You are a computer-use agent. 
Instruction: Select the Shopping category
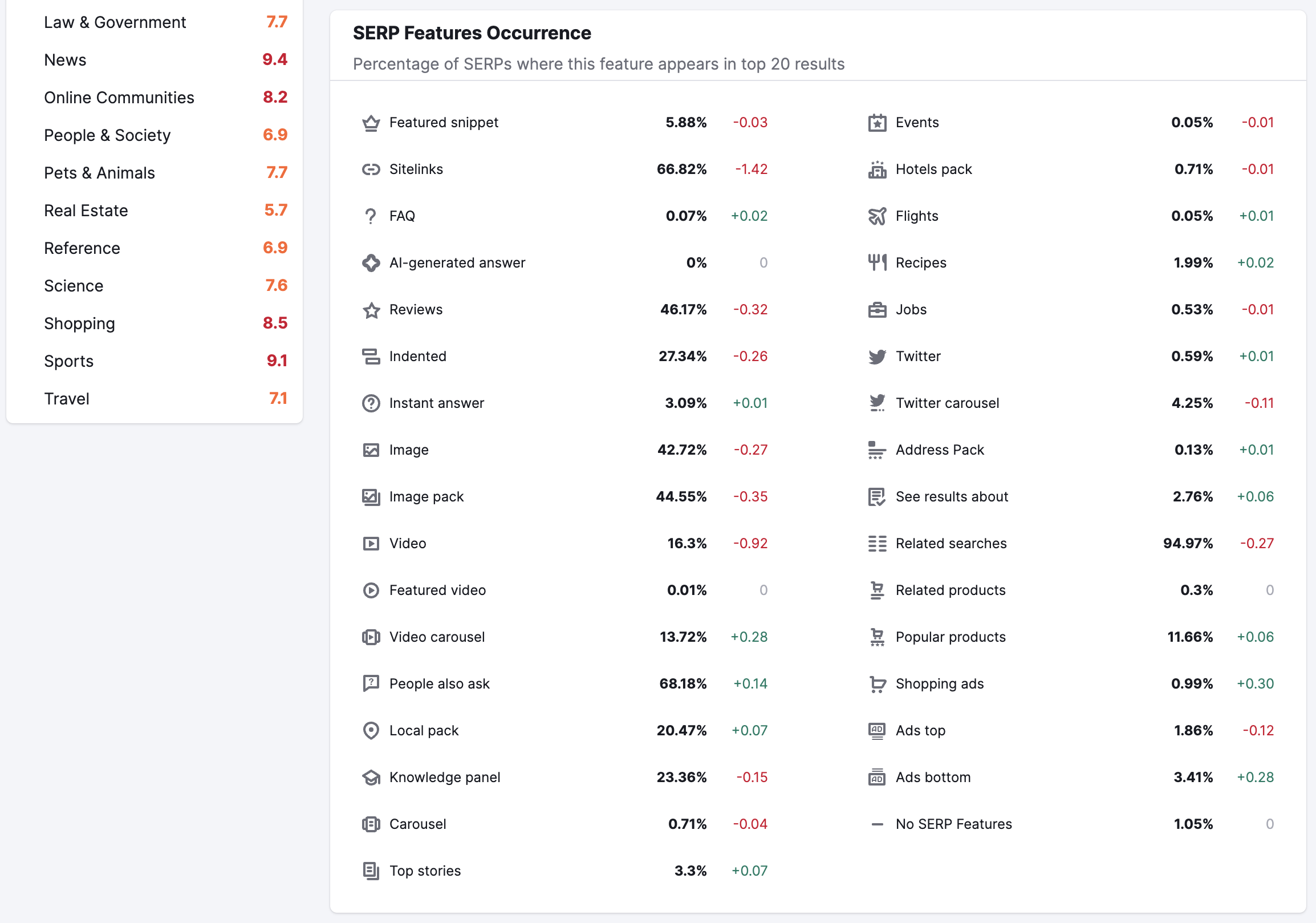(x=79, y=323)
